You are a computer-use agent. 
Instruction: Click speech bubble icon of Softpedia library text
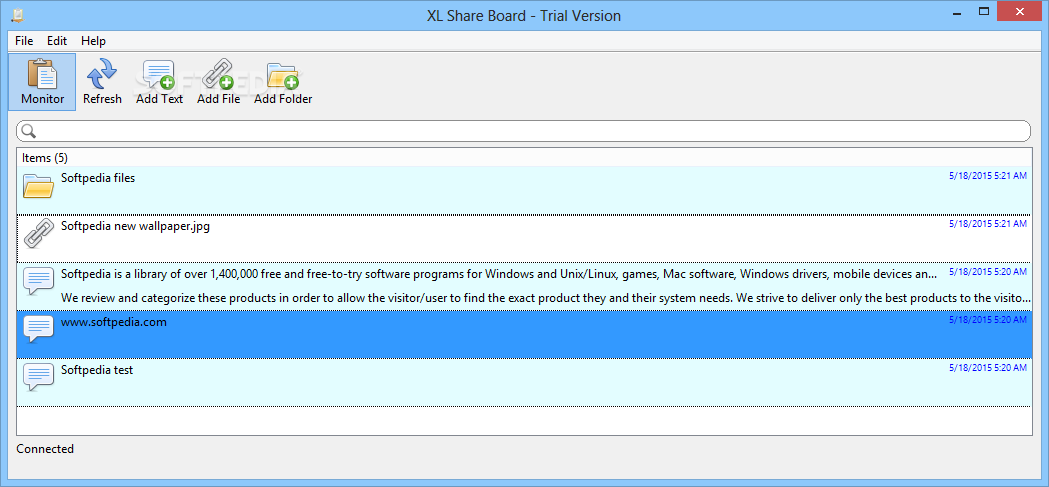click(x=38, y=282)
